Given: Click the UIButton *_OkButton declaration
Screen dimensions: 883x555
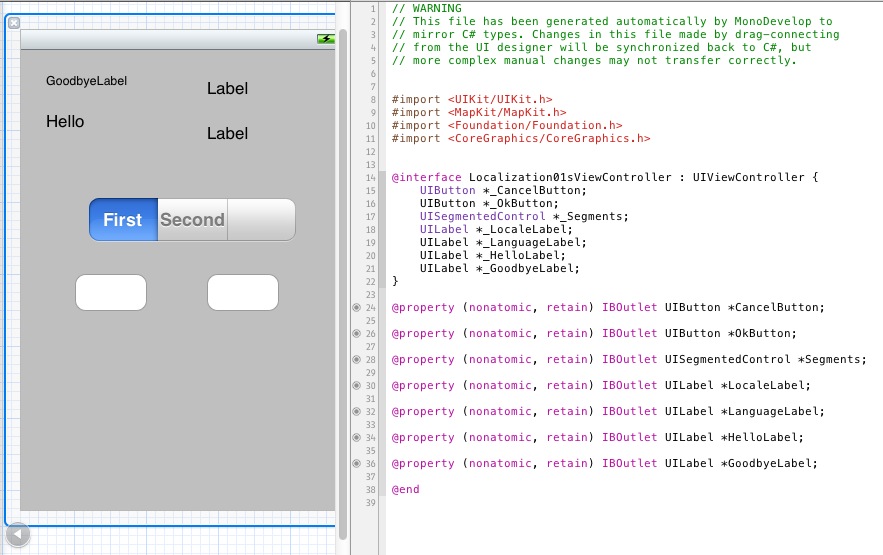Looking at the screenshot, I should pos(489,203).
